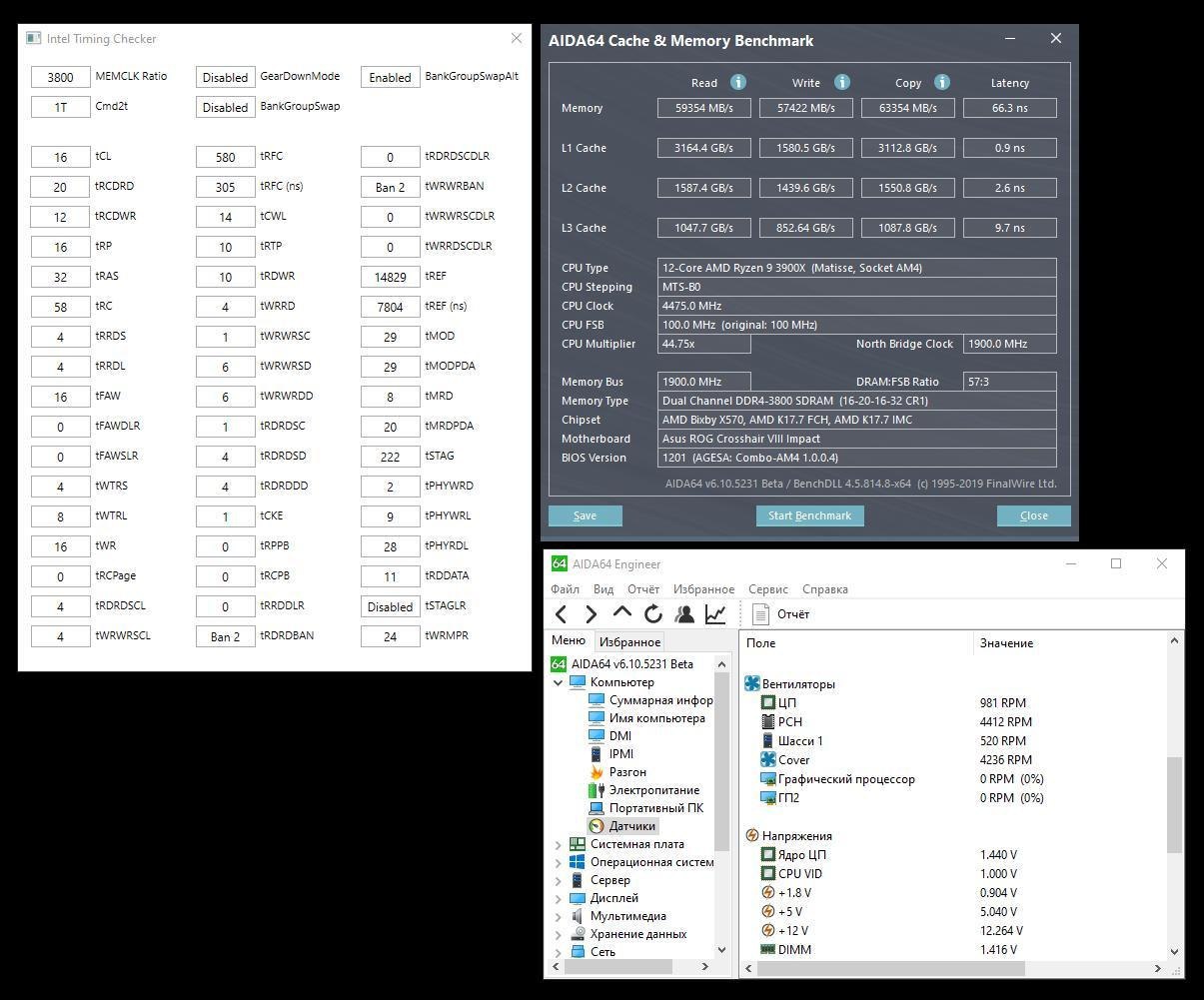Click the Read info icon in benchmark
Viewport: 1204px width, 1000px height.
(x=737, y=82)
